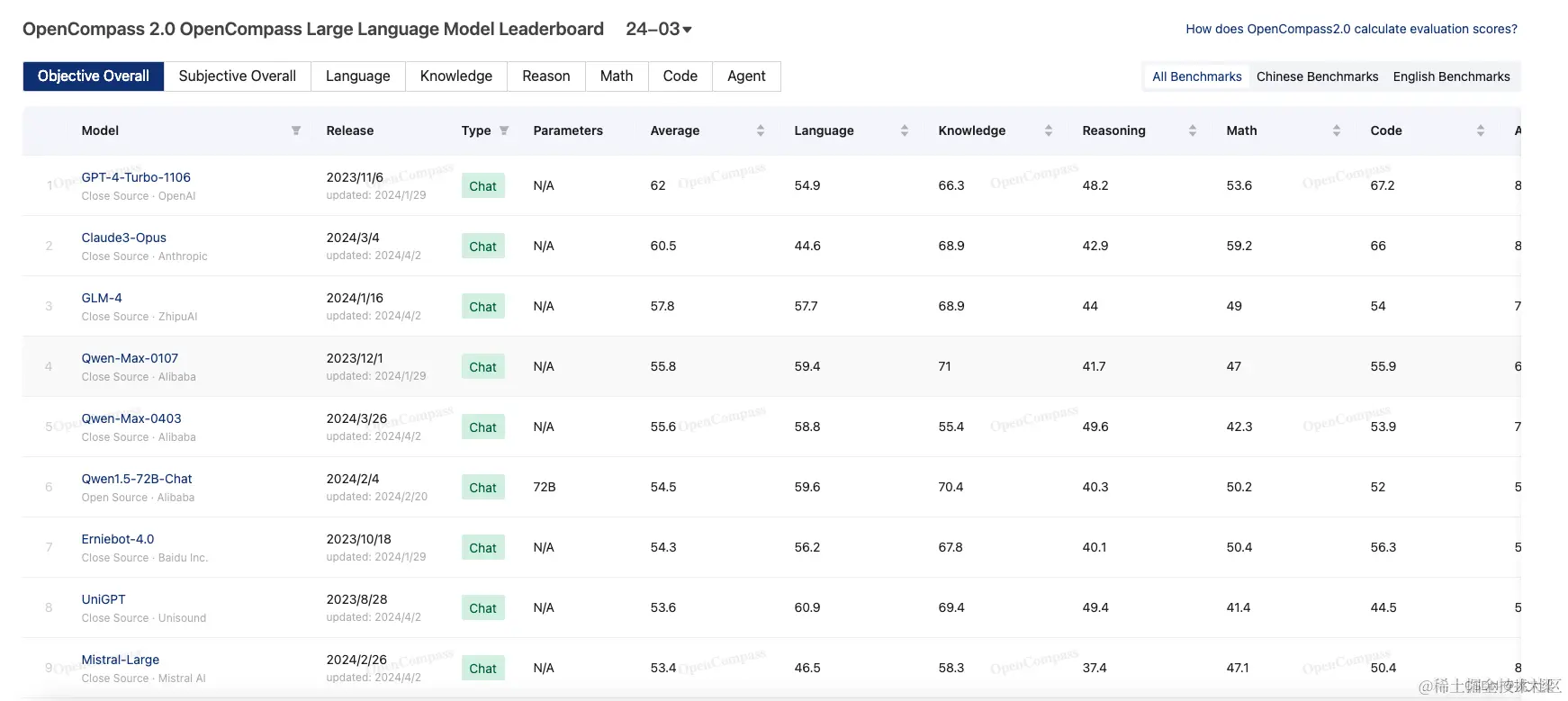Click the Parameters column header

coord(568,130)
